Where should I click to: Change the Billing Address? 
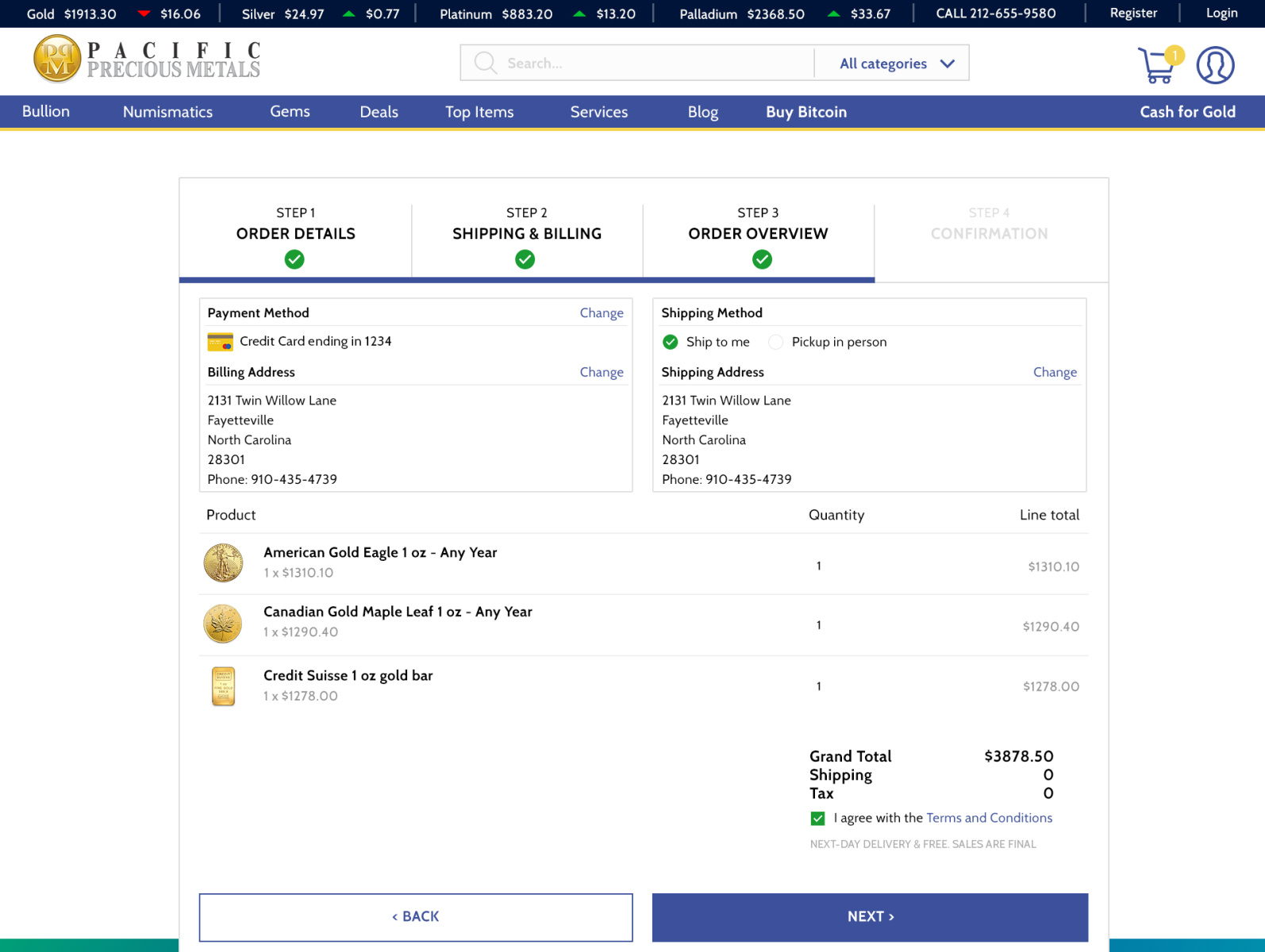click(602, 372)
